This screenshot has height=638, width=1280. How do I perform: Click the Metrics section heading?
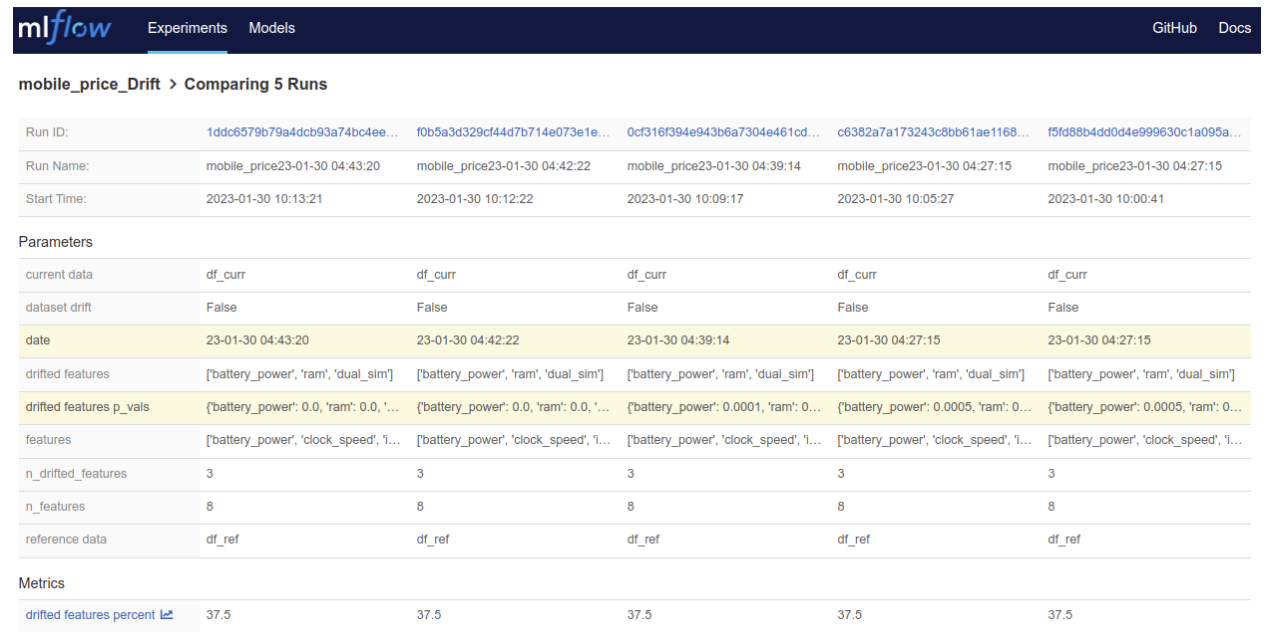pos(42,583)
